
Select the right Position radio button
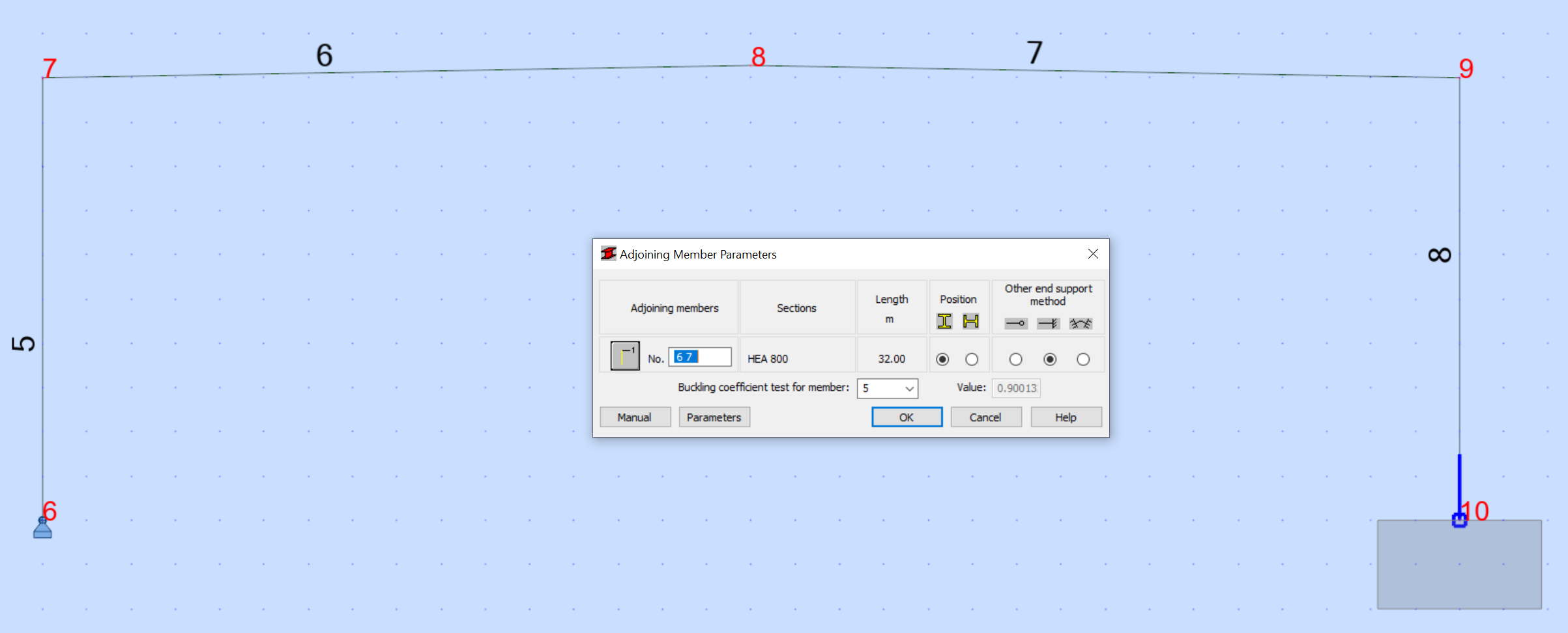[972, 359]
